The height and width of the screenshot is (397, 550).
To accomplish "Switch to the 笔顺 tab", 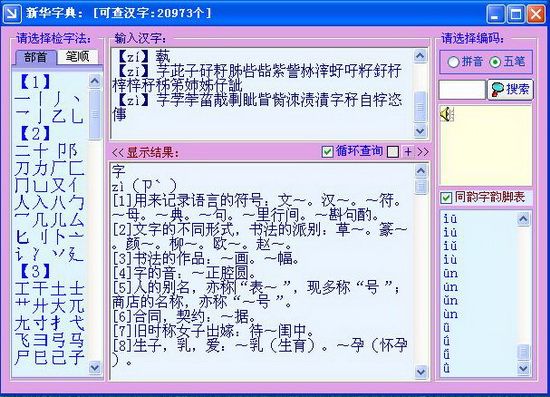I will point(77,56).
